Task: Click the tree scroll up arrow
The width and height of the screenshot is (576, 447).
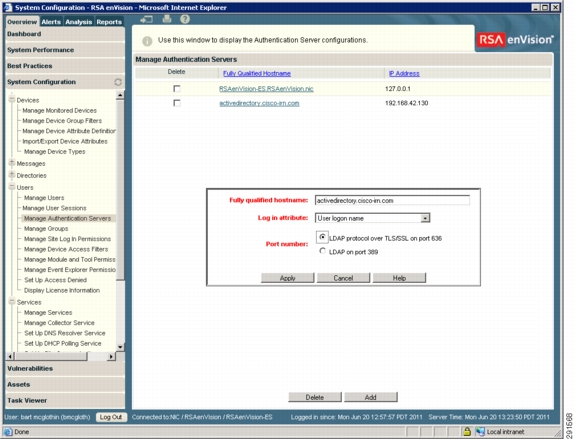Action: coord(120,95)
